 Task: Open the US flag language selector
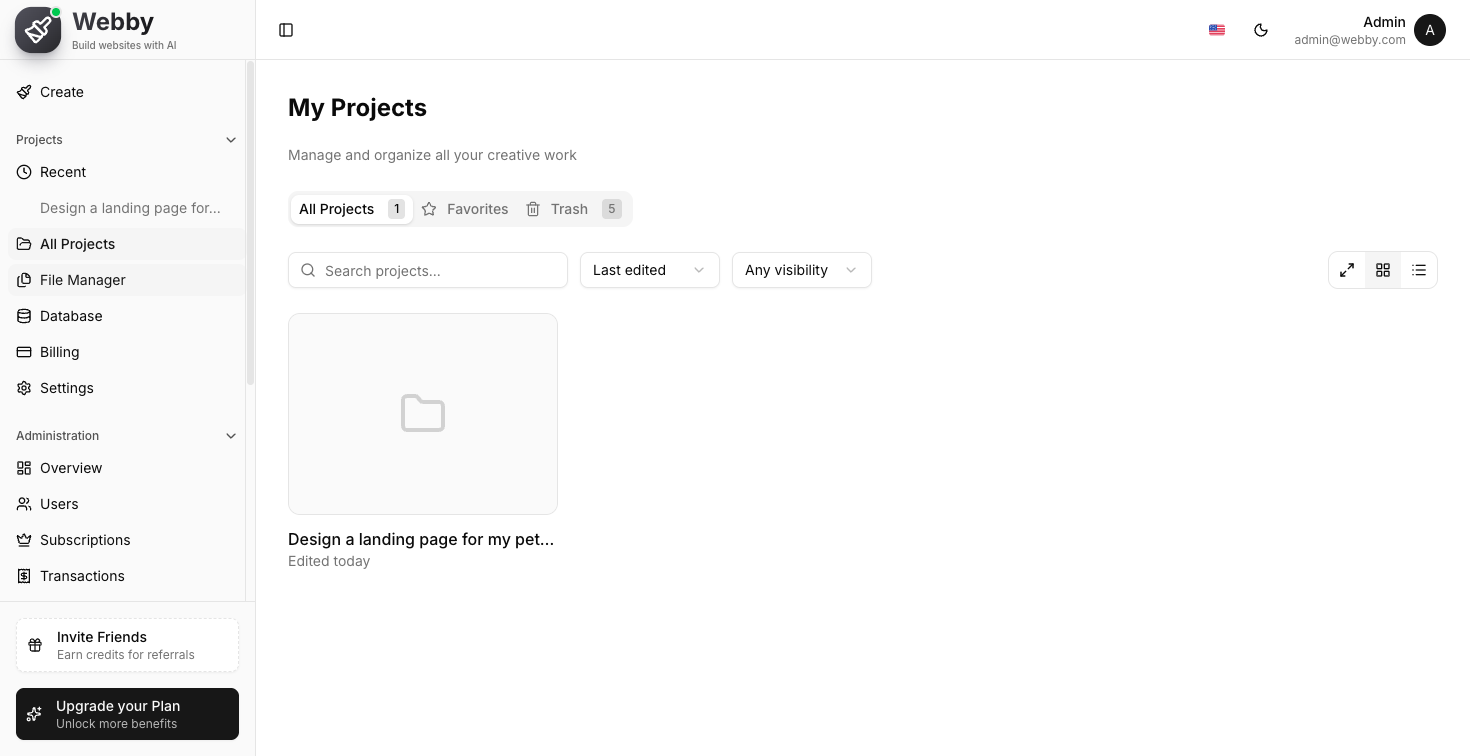(1217, 30)
